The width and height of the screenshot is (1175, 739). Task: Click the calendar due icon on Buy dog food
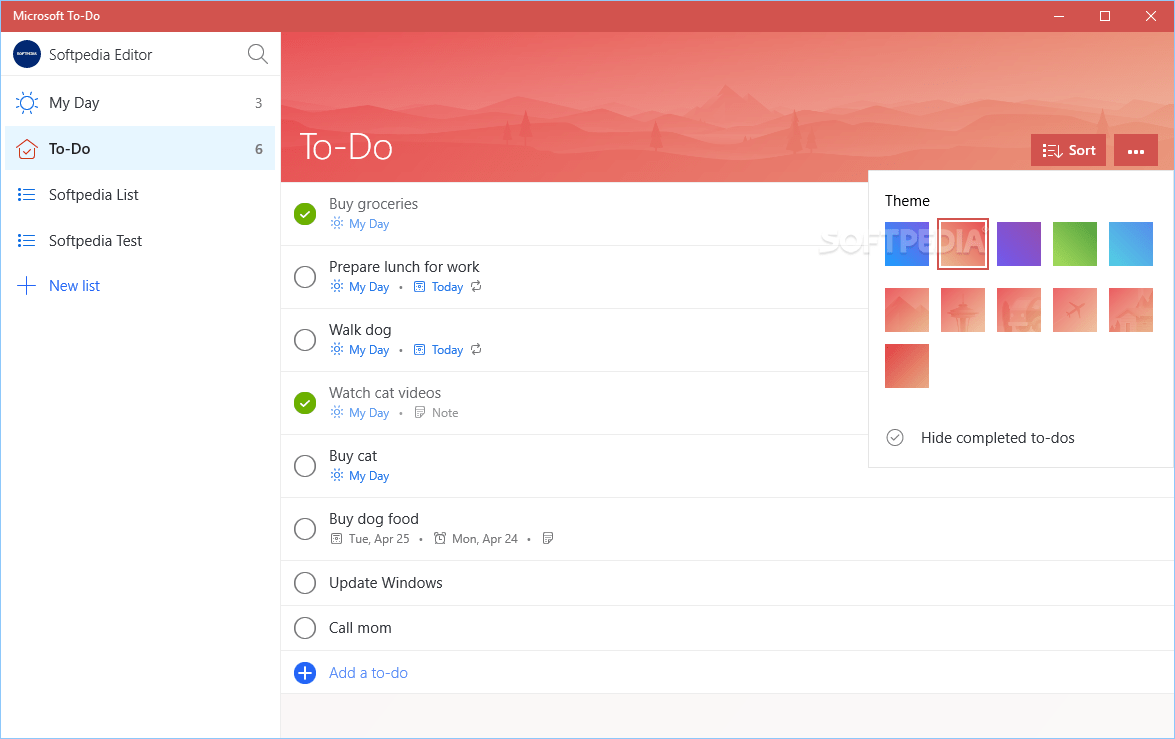[x=336, y=538]
